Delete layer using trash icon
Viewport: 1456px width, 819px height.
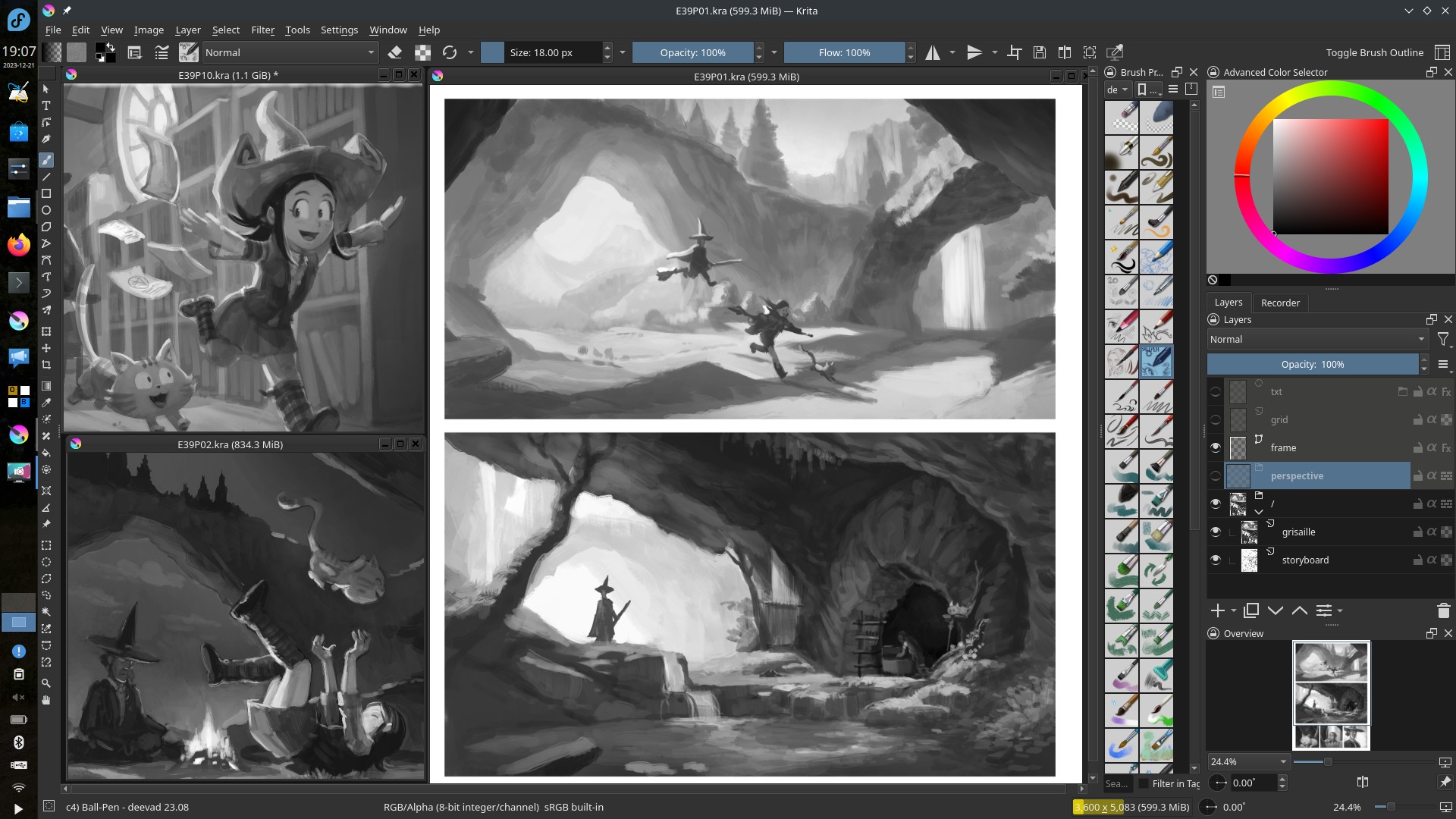pos(1443,610)
